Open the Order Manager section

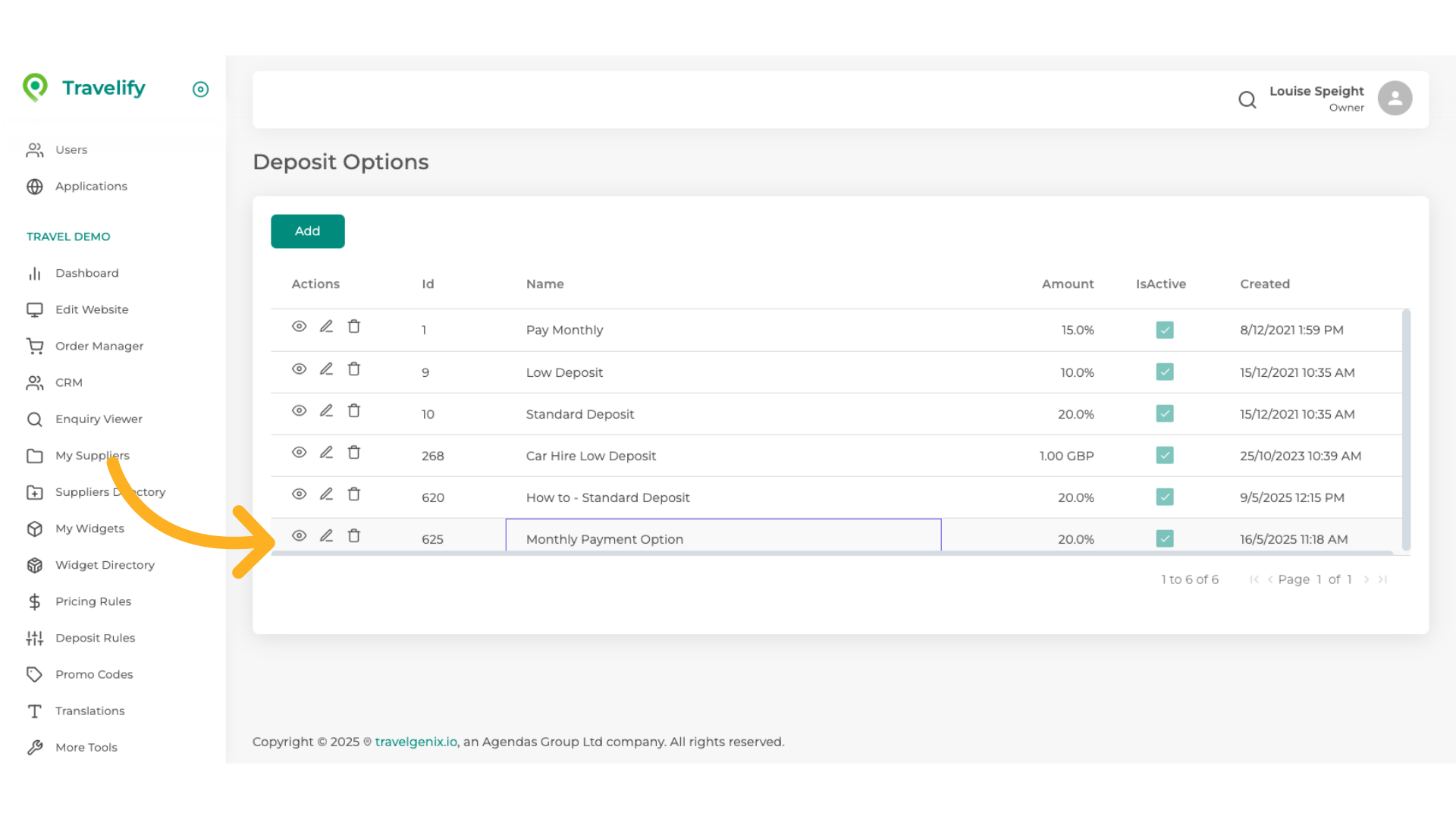(x=99, y=346)
